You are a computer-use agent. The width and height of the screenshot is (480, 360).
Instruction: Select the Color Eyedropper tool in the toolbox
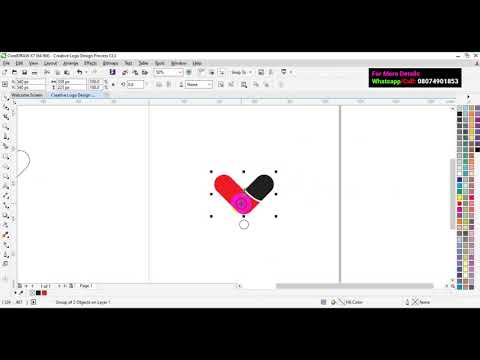[6, 235]
